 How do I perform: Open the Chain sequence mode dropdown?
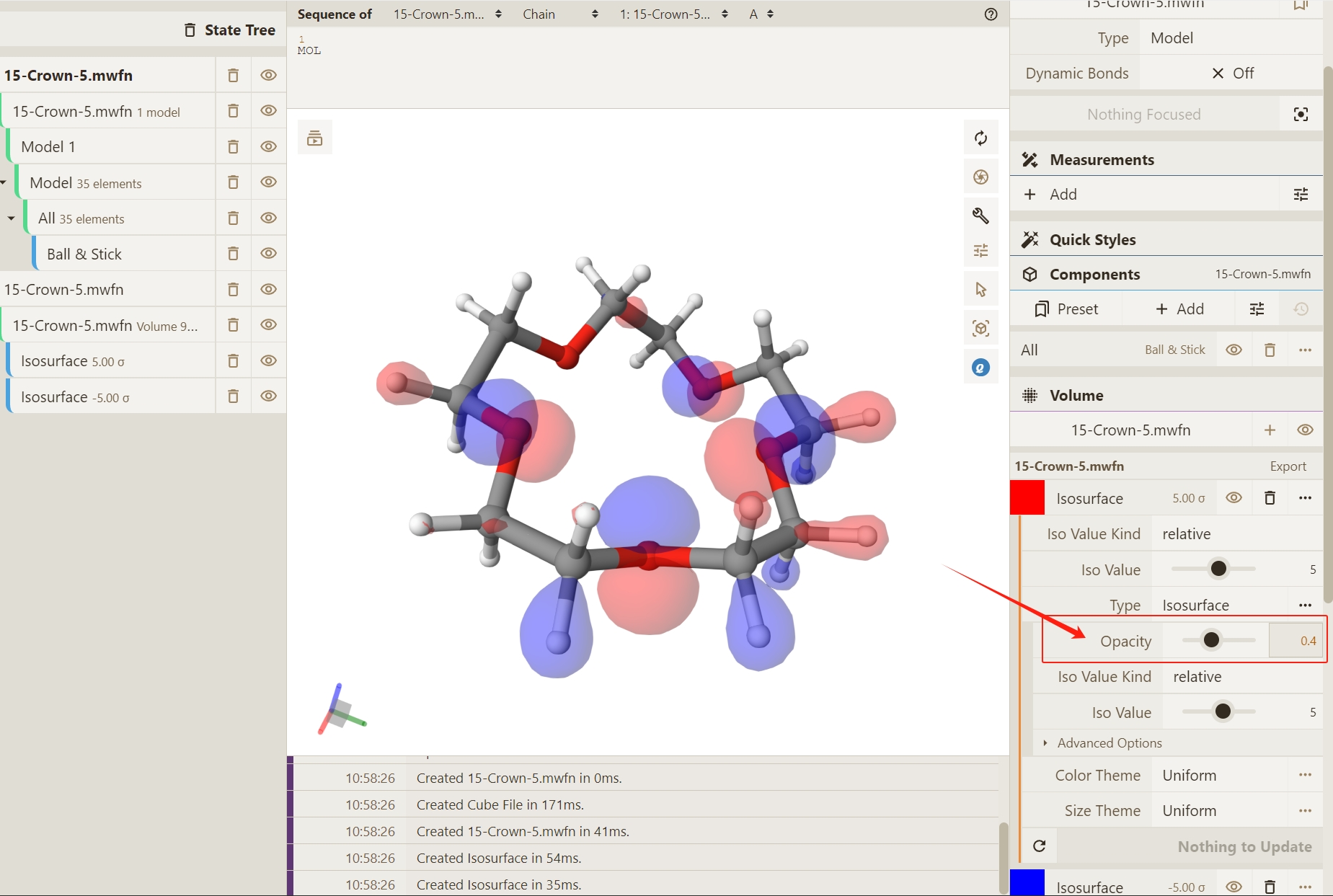coord(559,14)
